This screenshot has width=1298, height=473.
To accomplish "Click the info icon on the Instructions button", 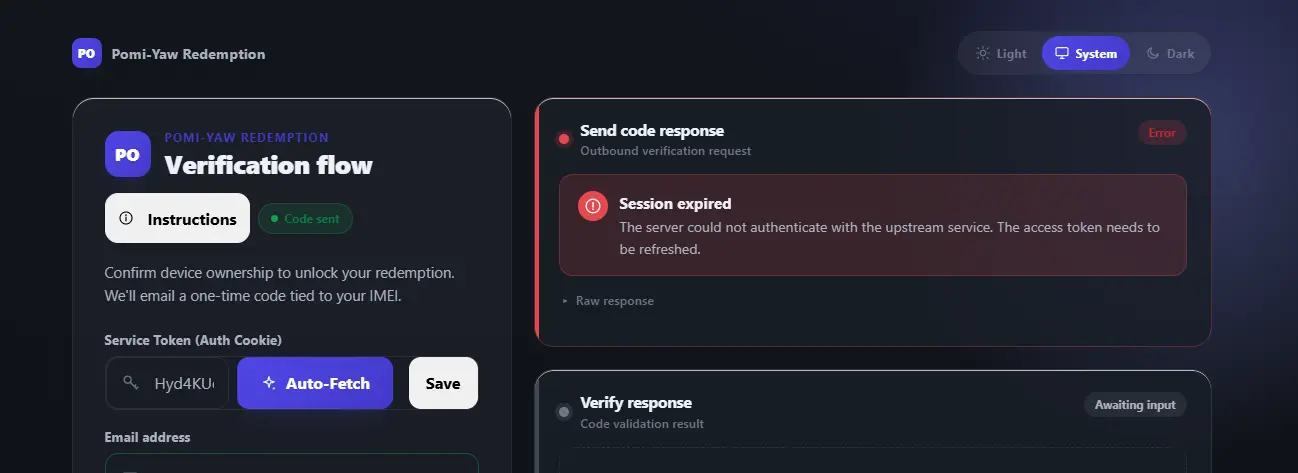I will pyautogui.click(x=126, y=218).
